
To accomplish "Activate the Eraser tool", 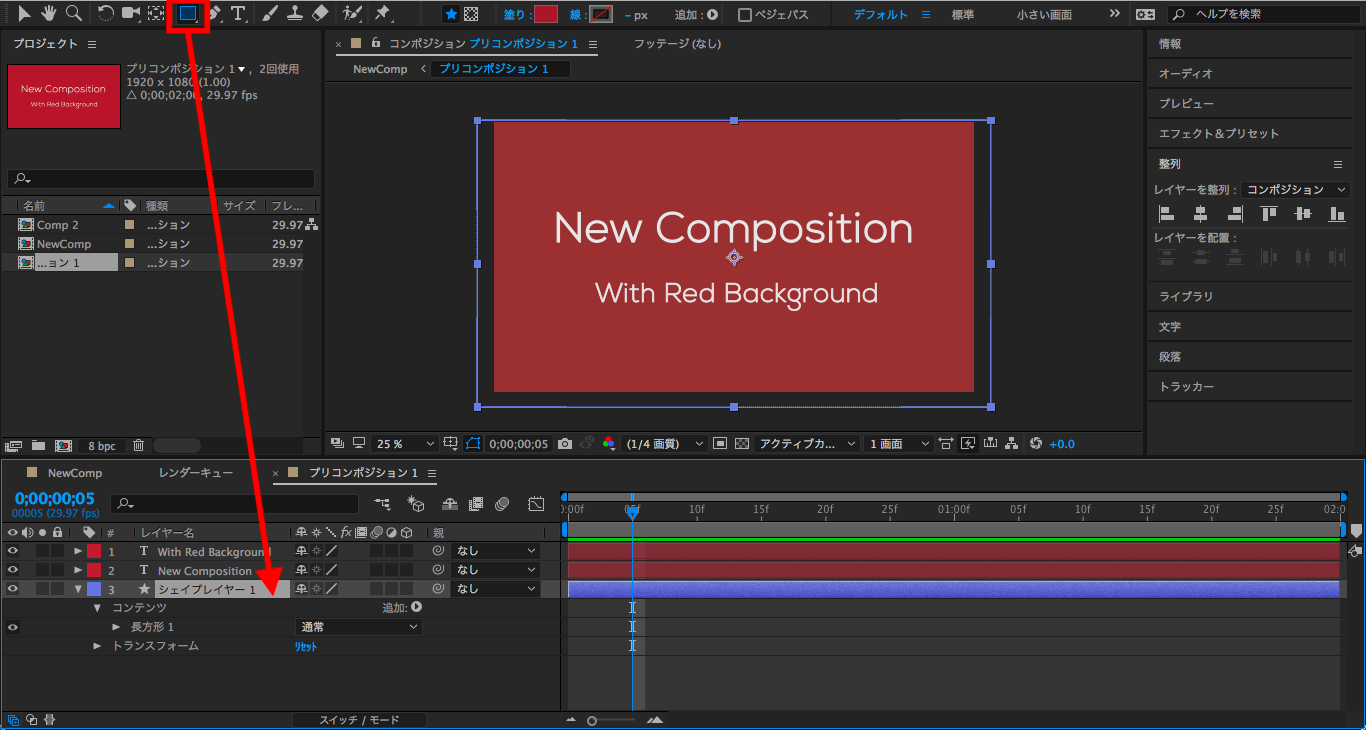I will coord(320,14).
